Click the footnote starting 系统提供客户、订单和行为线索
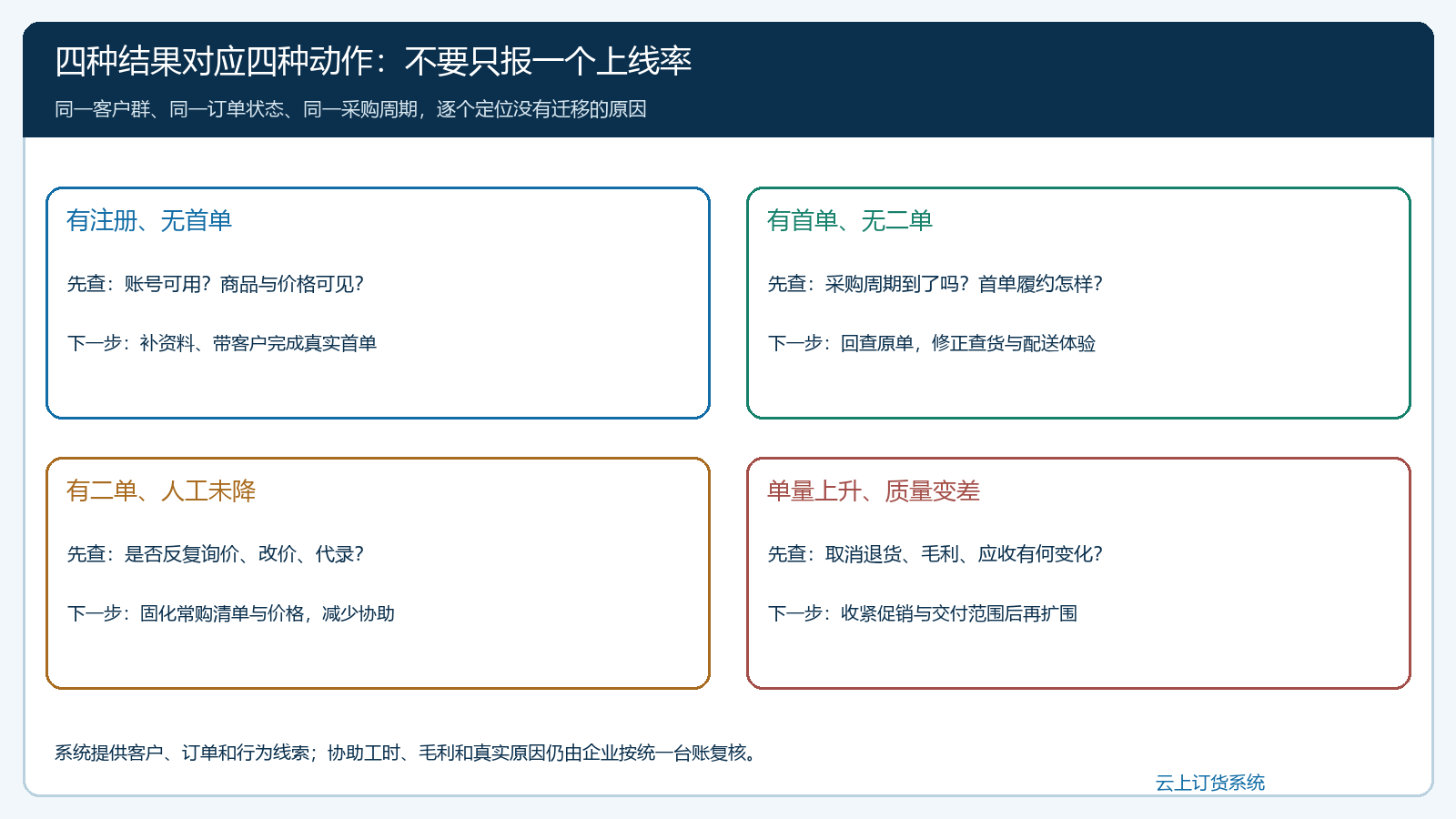The image size is (1456, 819). pos(407,753)
